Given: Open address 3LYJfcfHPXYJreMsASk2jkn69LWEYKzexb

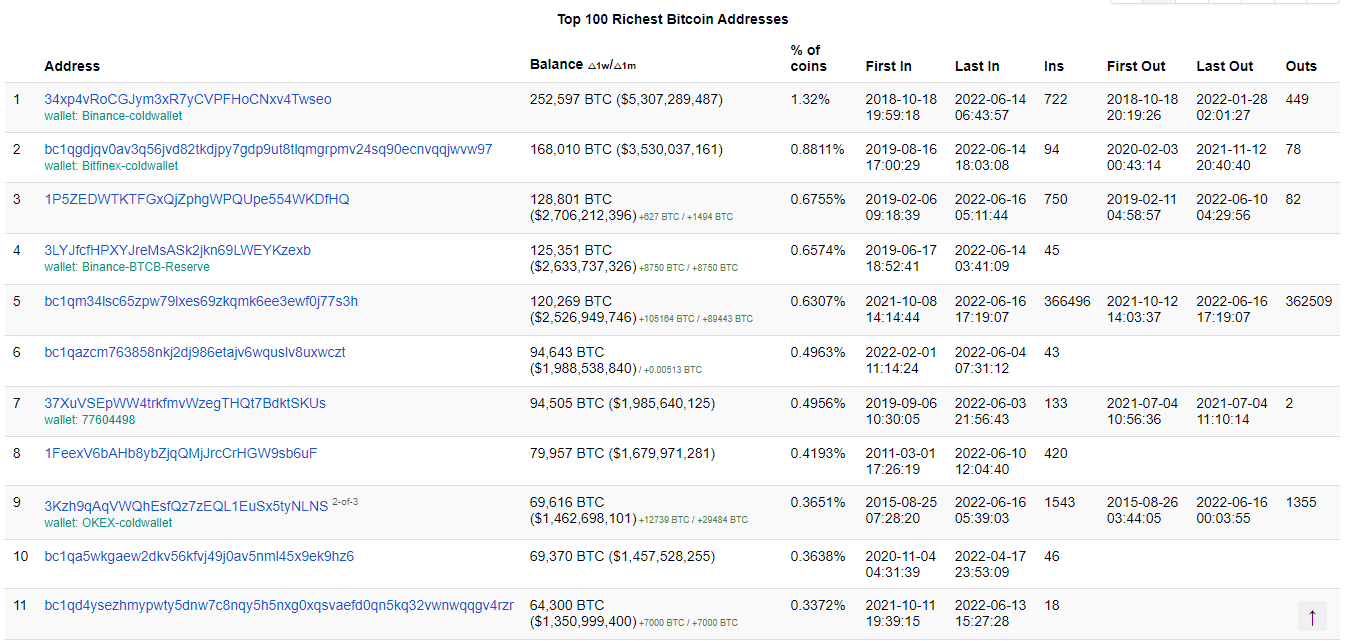Looking at the screenshot, I should point(178,250).
